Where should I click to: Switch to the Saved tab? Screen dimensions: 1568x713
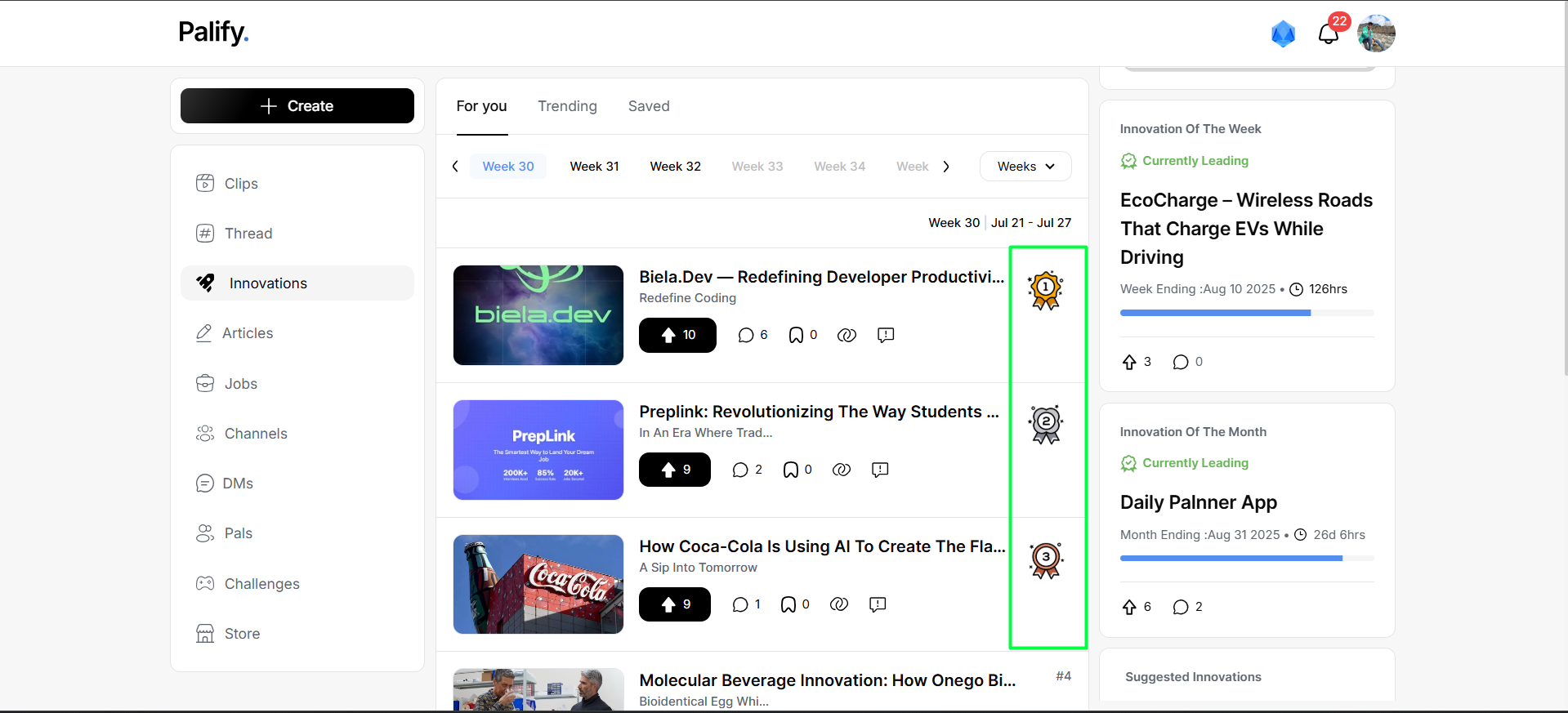click(x=649, y=106)
